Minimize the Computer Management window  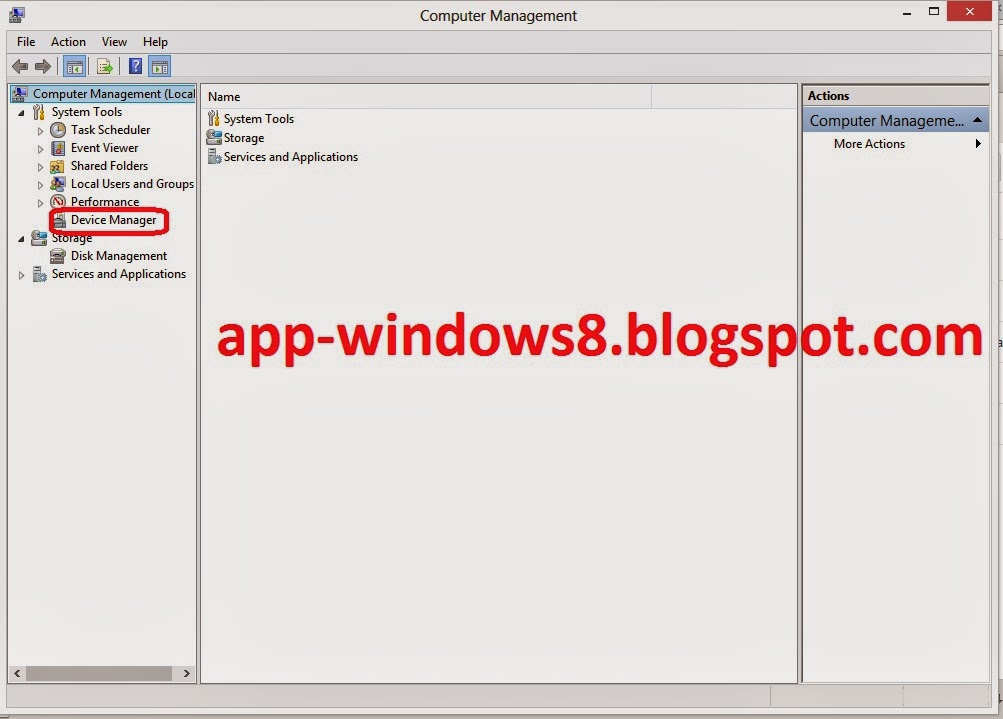click(x=906, y=12)
